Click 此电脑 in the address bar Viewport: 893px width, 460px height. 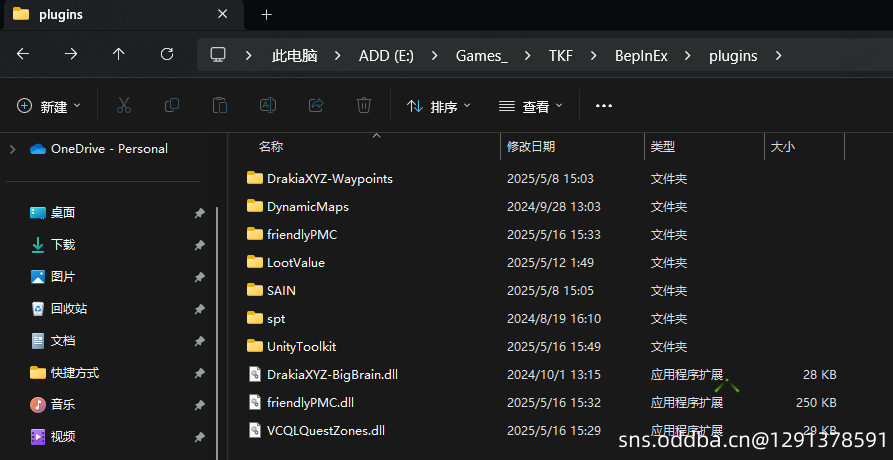pos(294,56)
